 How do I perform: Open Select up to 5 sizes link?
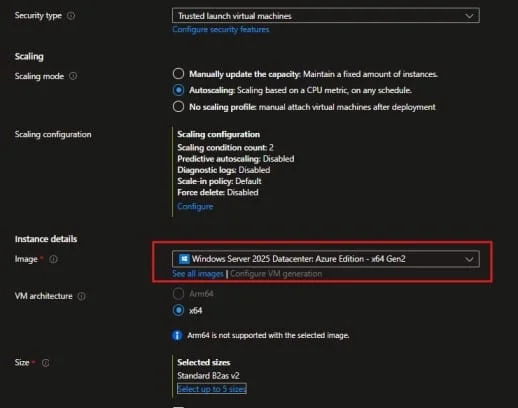point(212,389)
